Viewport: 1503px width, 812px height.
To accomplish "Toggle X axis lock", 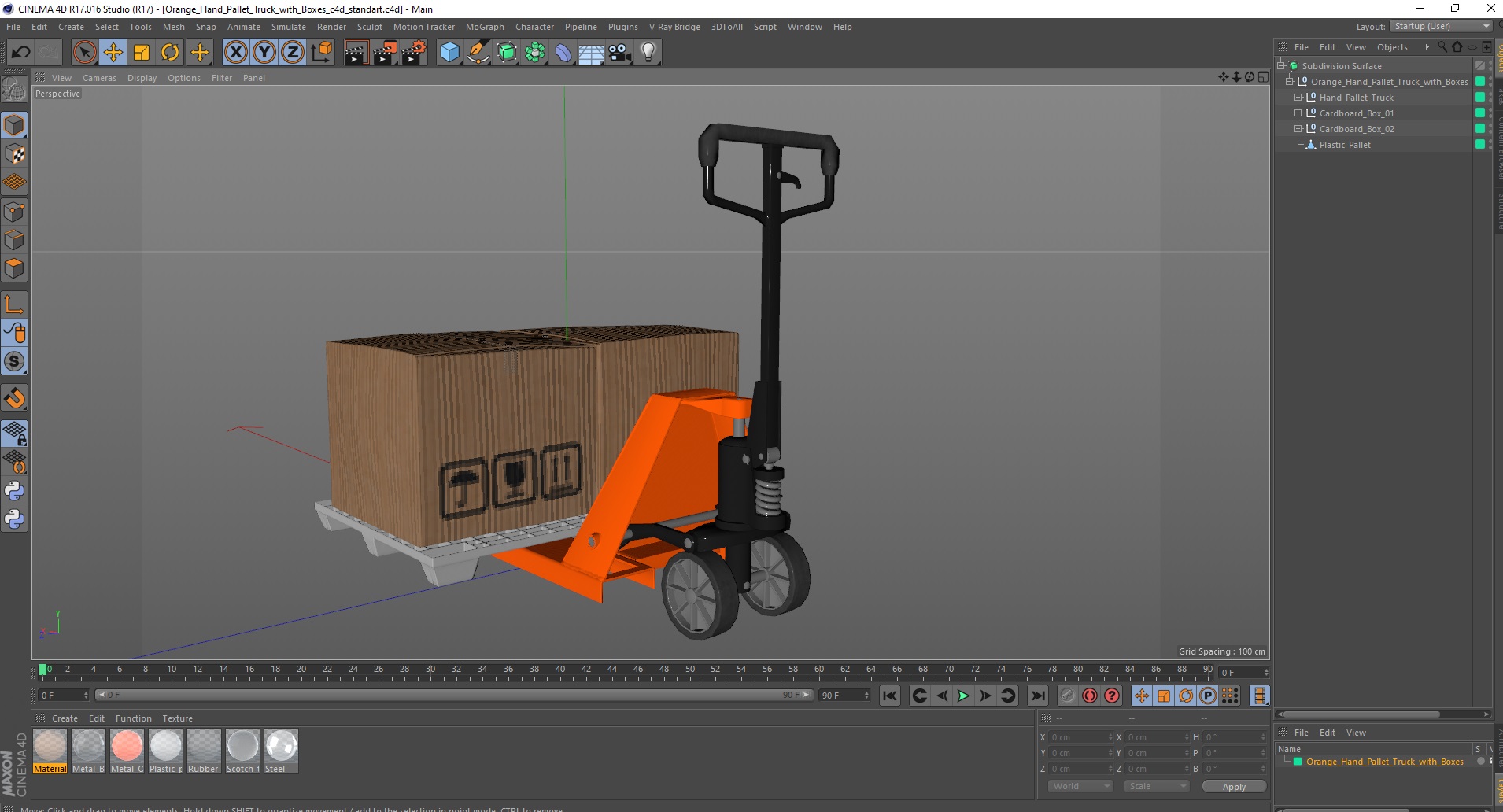I will coord(235,53).
